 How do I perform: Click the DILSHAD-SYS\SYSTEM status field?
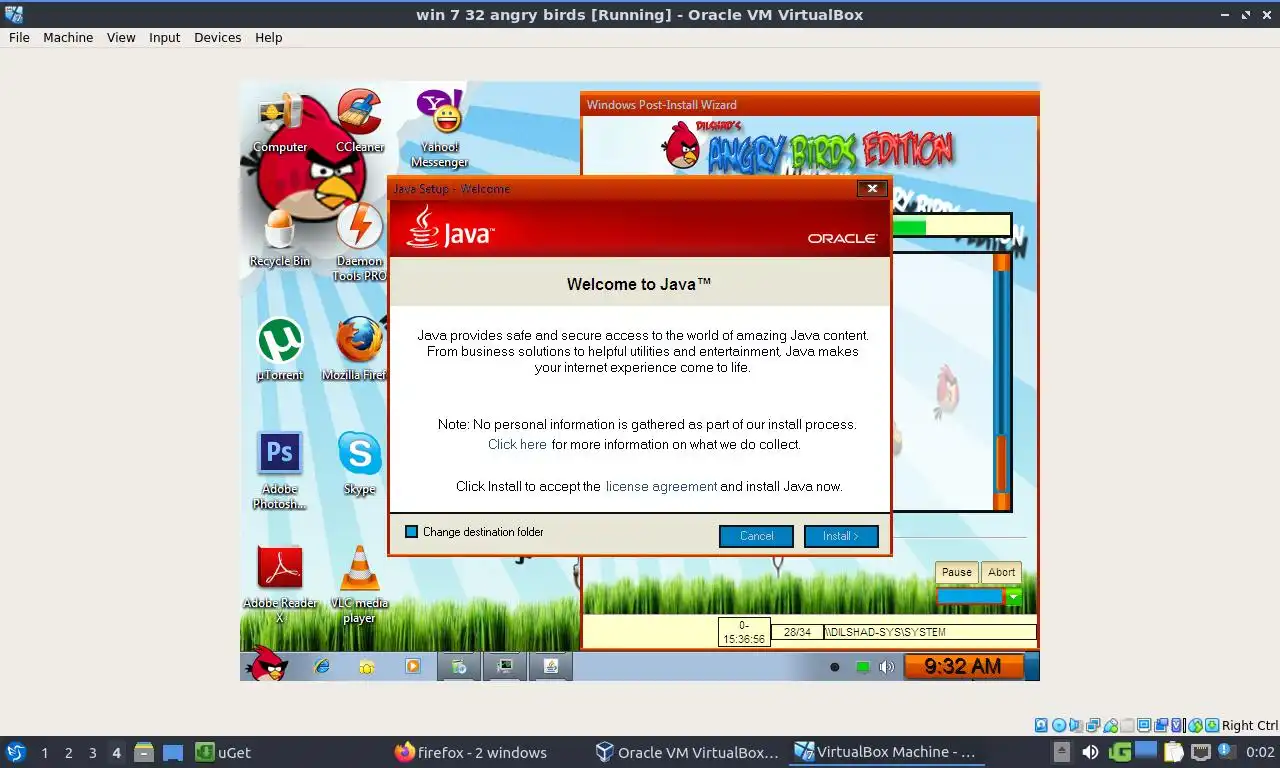pos(929,632)
